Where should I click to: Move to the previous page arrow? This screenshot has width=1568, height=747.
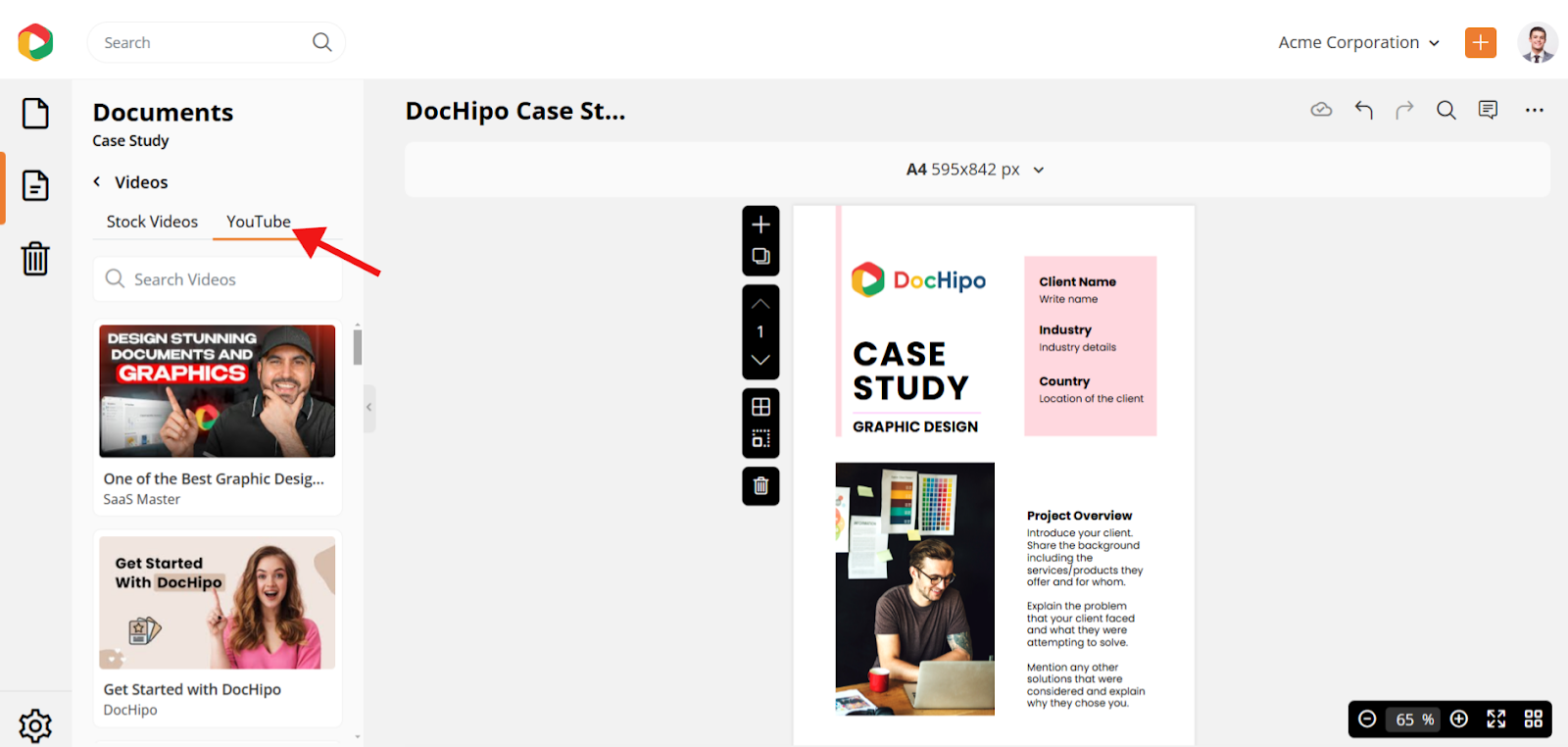coord(760,303)
